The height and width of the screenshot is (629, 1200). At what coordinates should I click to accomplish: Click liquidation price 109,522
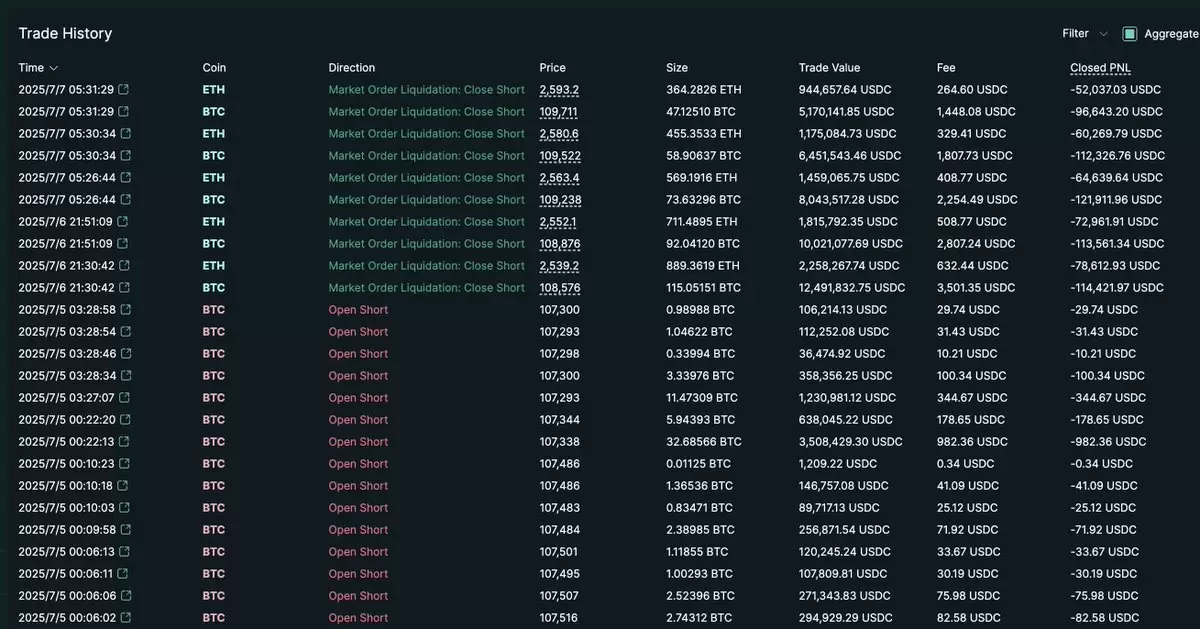560,156
